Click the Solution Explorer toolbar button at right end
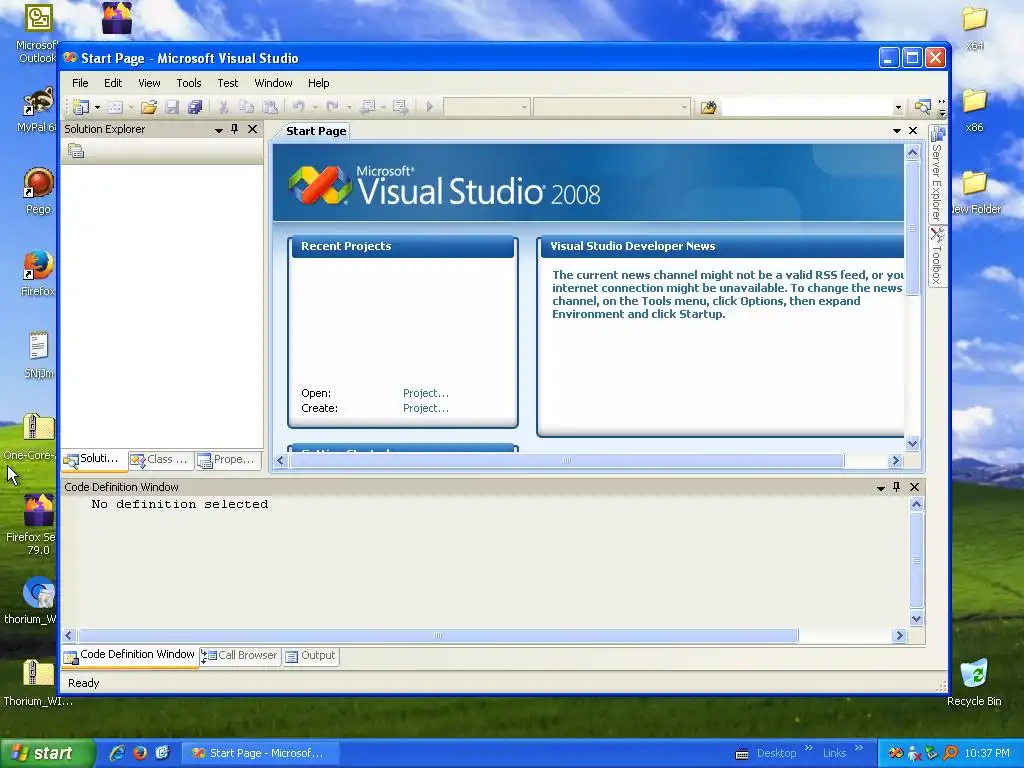Viewport: 1024px width, 768px height. 922,107
